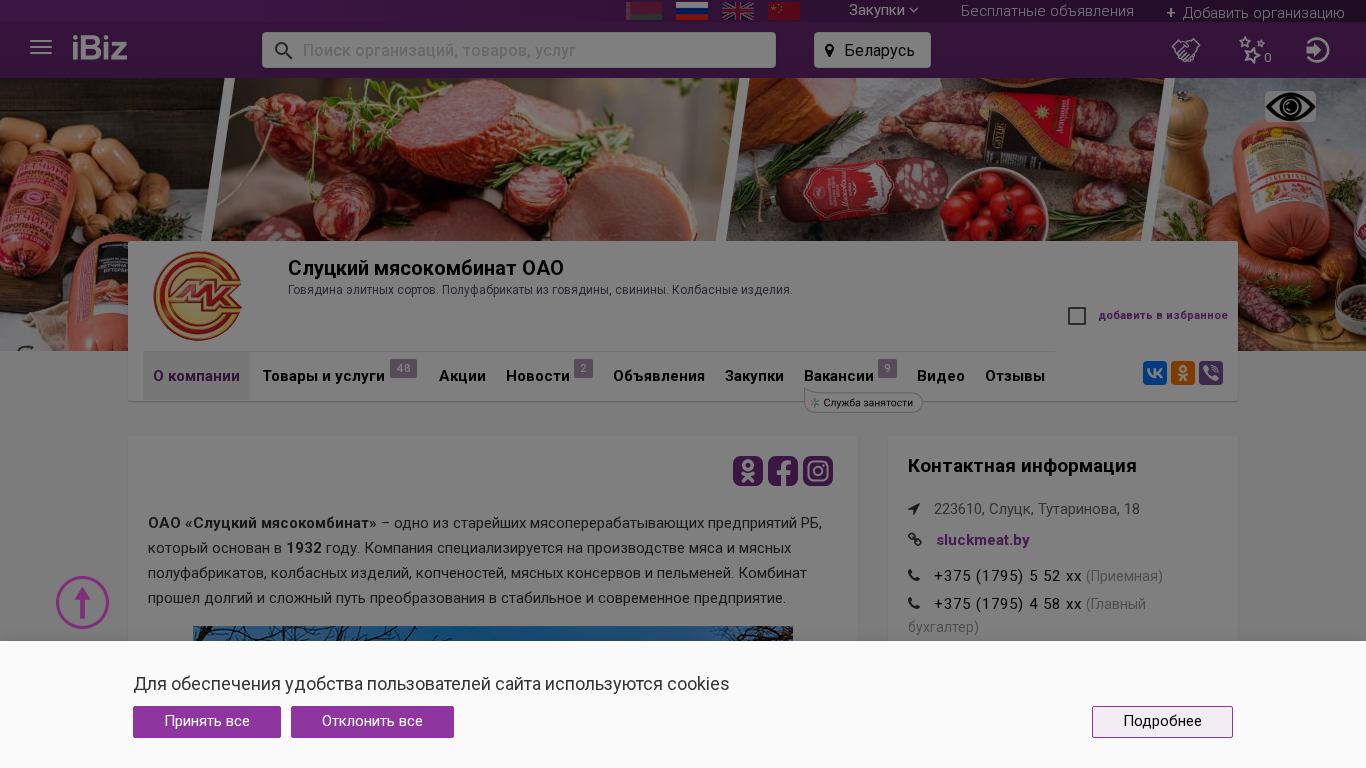Click address '223610, Слуцк, Тутаринова, 18'
1366x768 pixels.
pyautogui.click(x=1037, y=509)
